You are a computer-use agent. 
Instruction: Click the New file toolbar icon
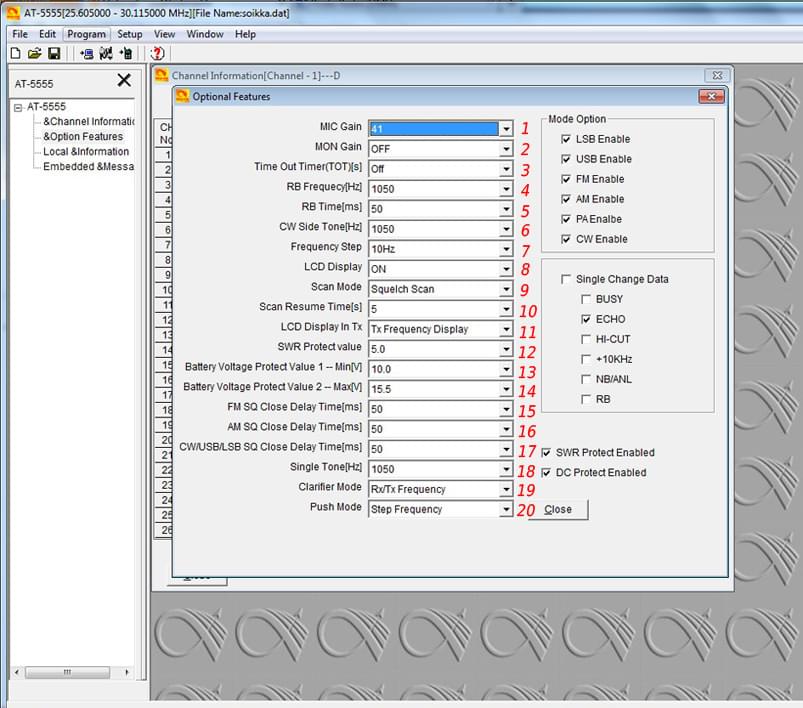coord(15,53)
